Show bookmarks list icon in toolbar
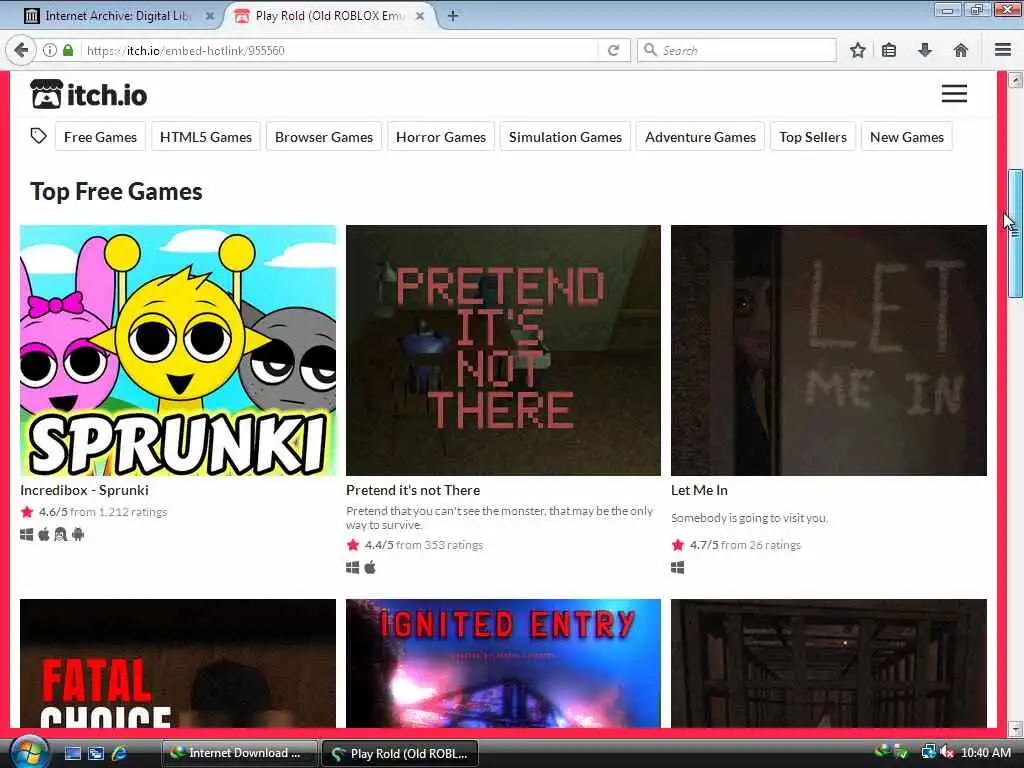 pyautogui.click(x=889, y=50)
